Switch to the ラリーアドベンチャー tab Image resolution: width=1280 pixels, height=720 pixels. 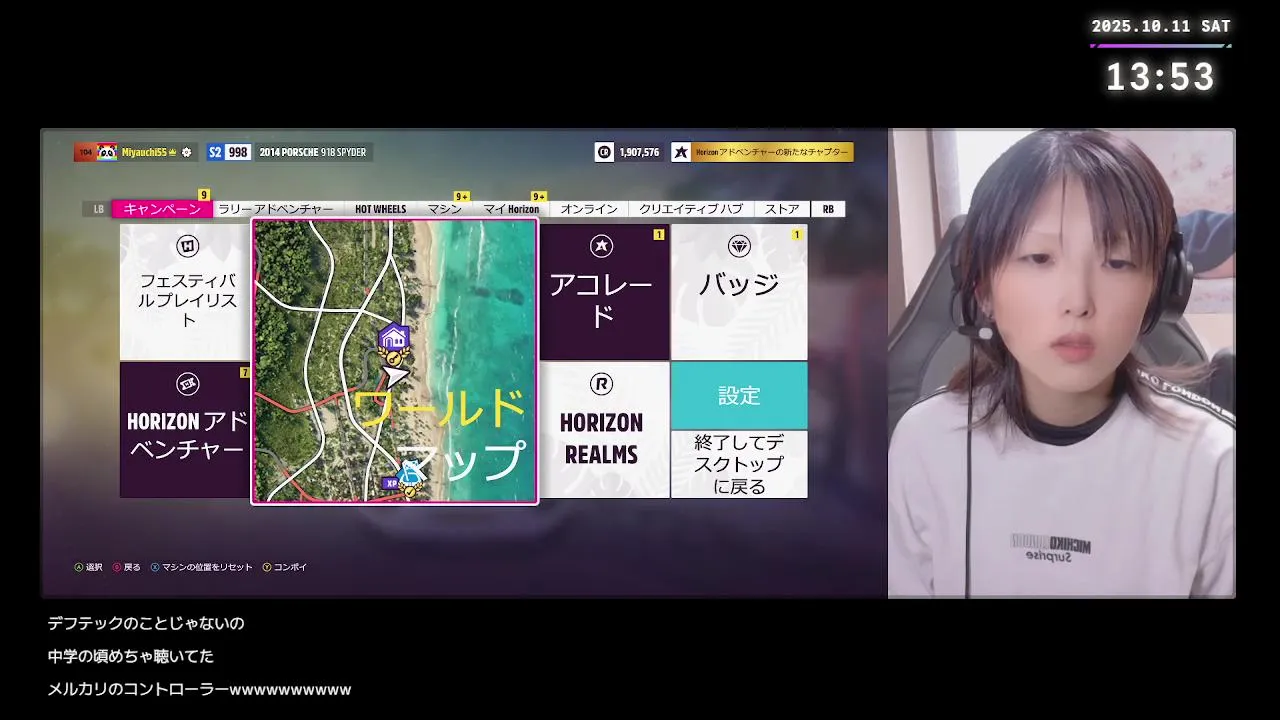click(276, 209)
